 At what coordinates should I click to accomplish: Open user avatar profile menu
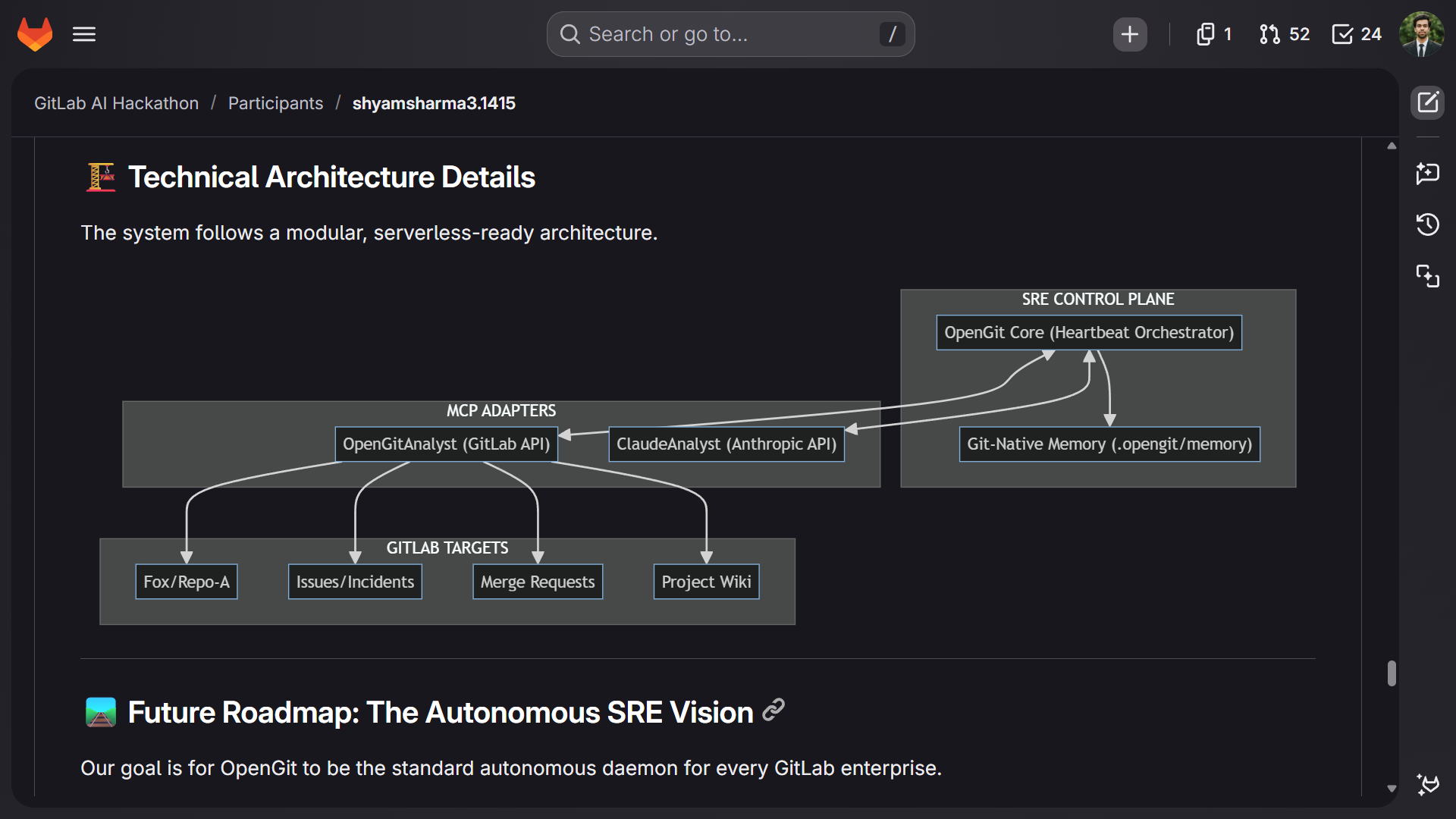pos(1422,34)
